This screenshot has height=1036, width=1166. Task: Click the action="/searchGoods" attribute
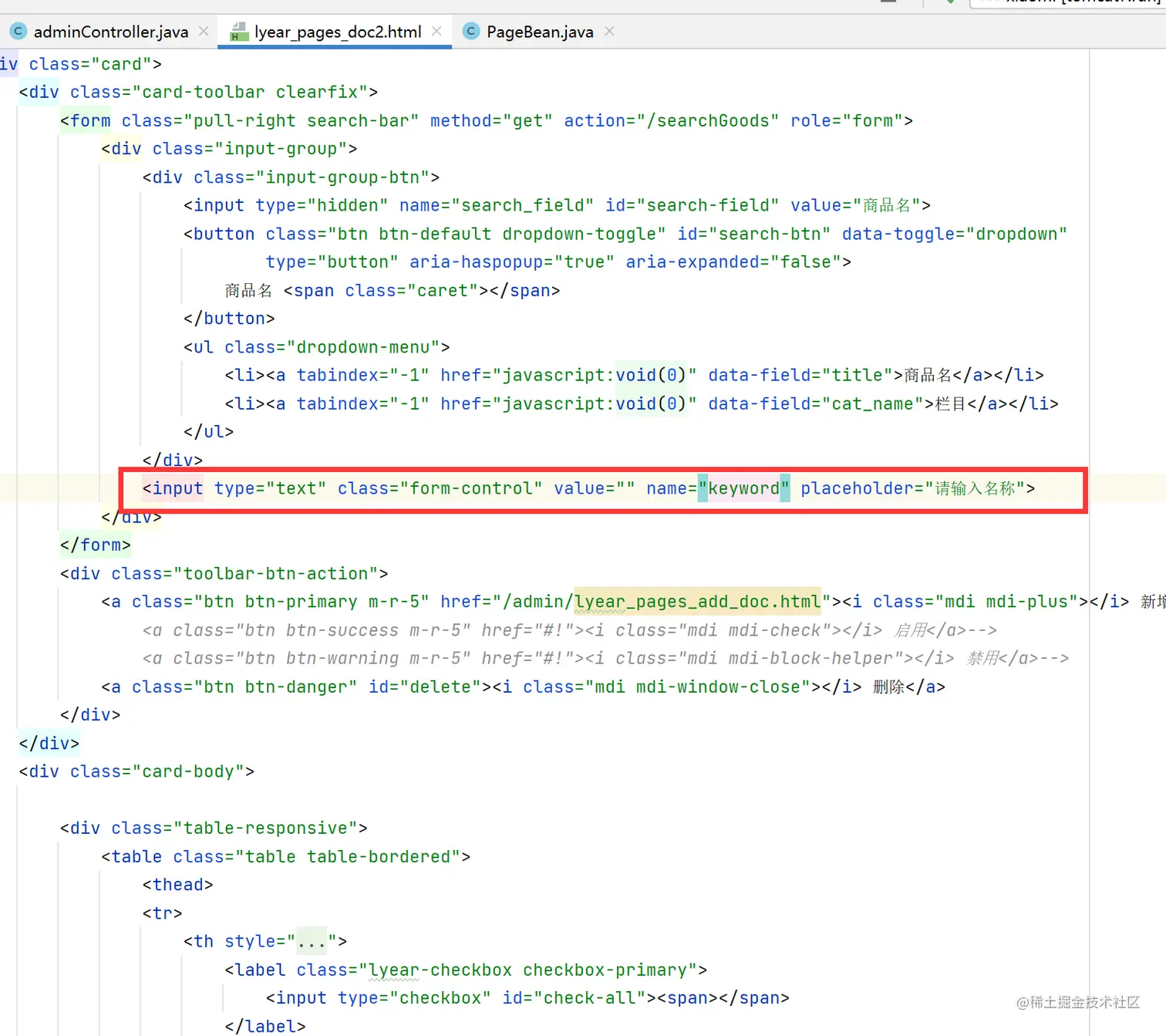tap(671, 120)
